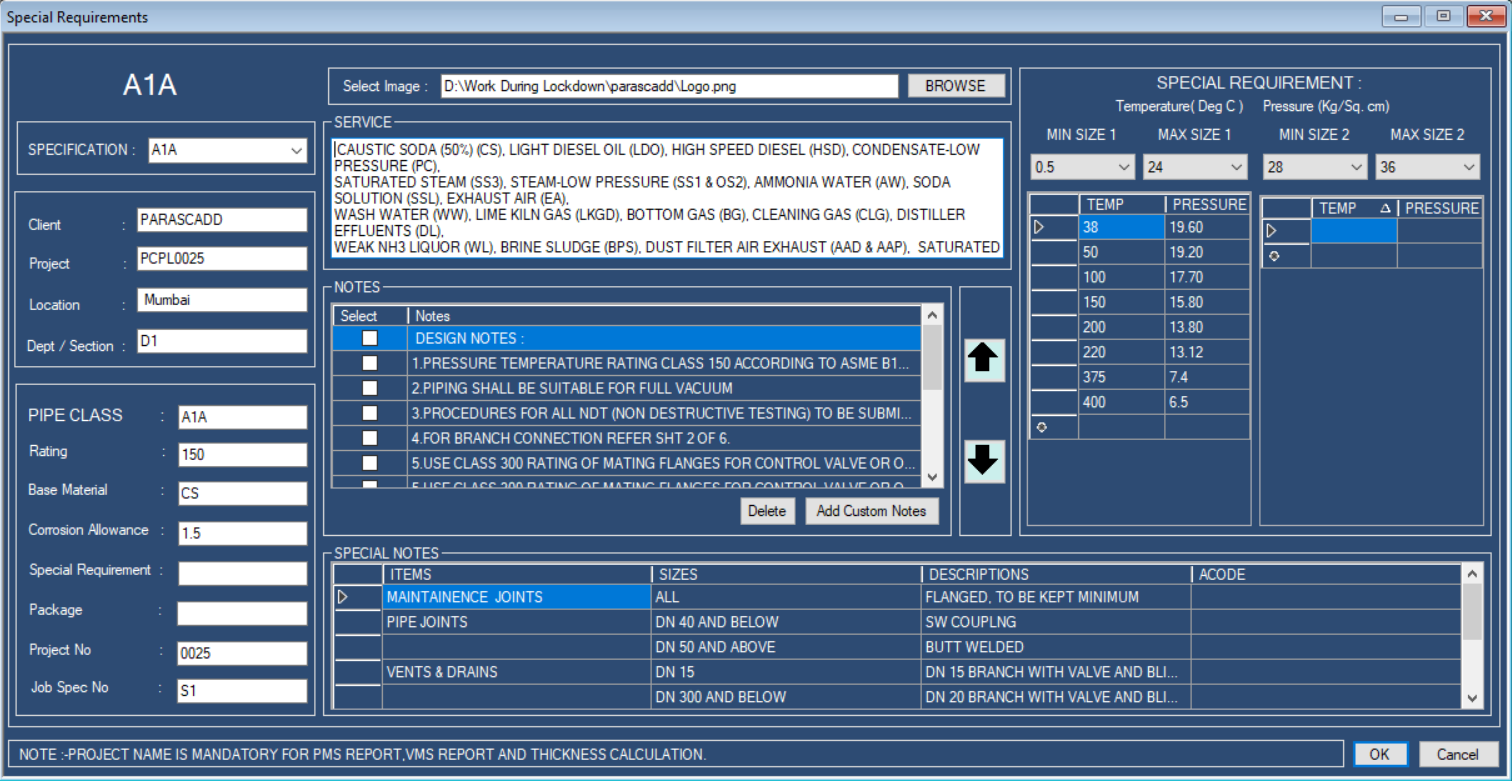Edit the Project field PCPL0025
The image size is (1512, 781).
click(x=222, y=259)
